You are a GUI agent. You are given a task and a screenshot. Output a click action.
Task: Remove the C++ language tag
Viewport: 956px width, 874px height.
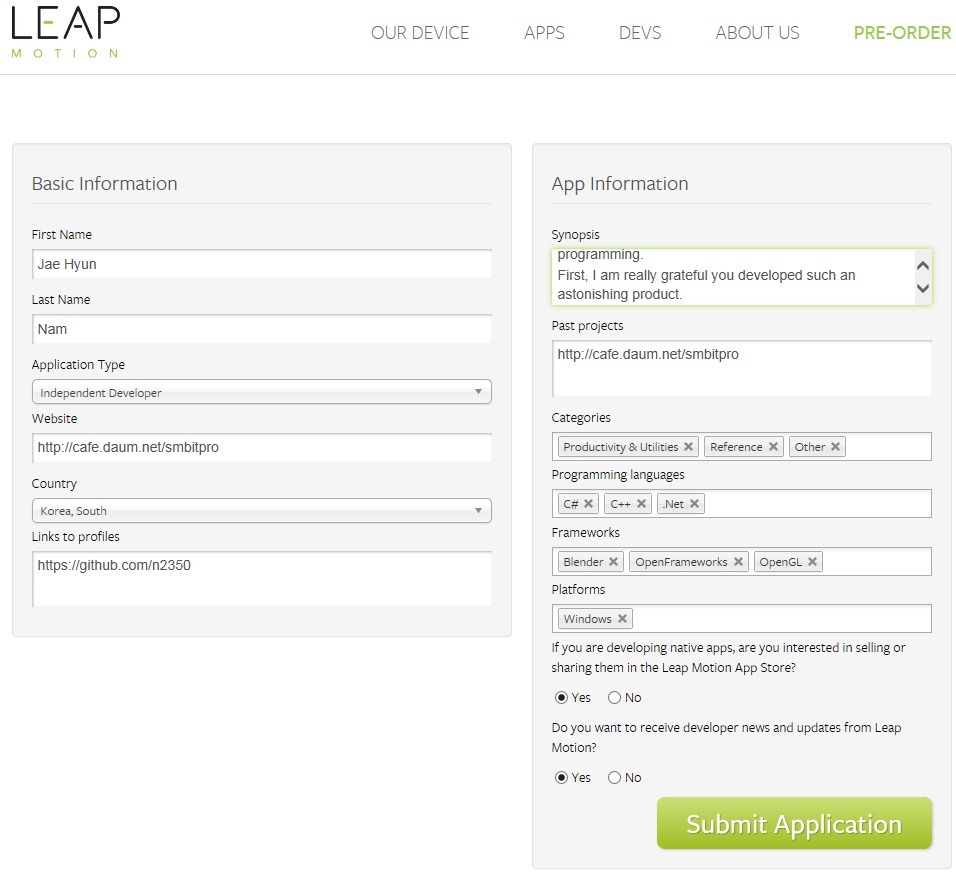coord(641,504)
